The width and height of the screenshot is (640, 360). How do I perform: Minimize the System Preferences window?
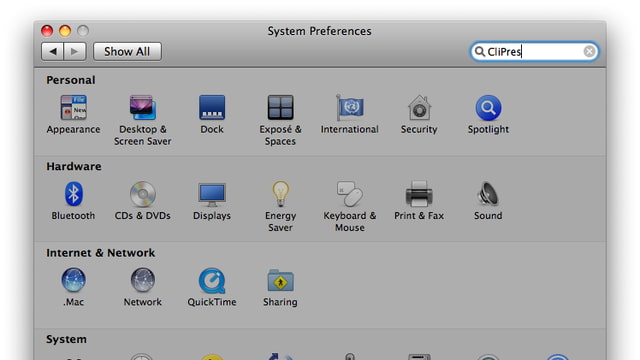(x=65, y=31)
